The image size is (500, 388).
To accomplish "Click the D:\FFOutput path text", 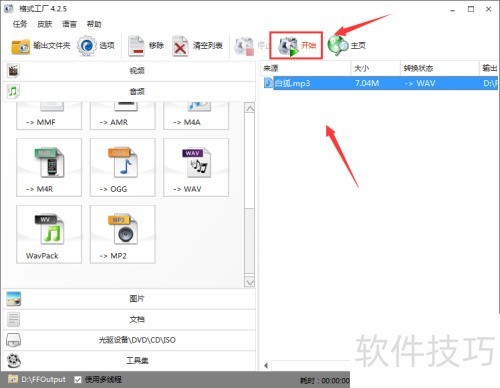I will (43, 379).
